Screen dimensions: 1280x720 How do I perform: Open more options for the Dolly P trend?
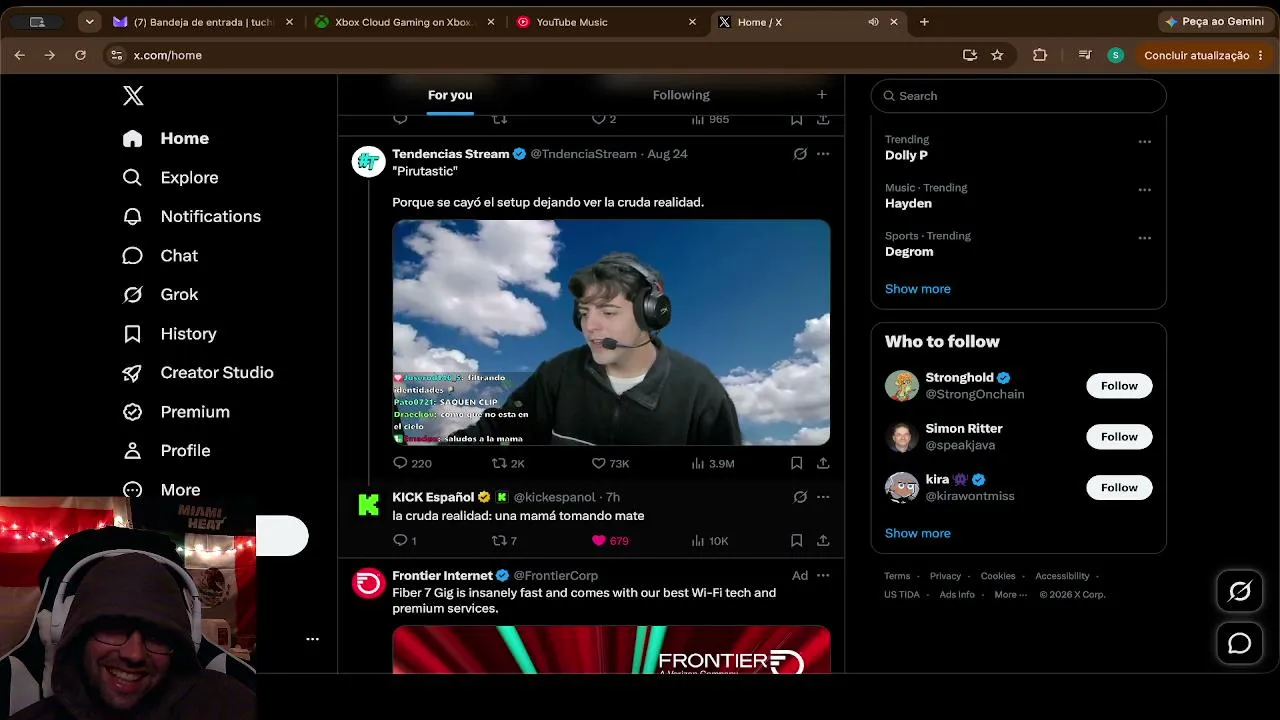click(x=1145, y=142)
